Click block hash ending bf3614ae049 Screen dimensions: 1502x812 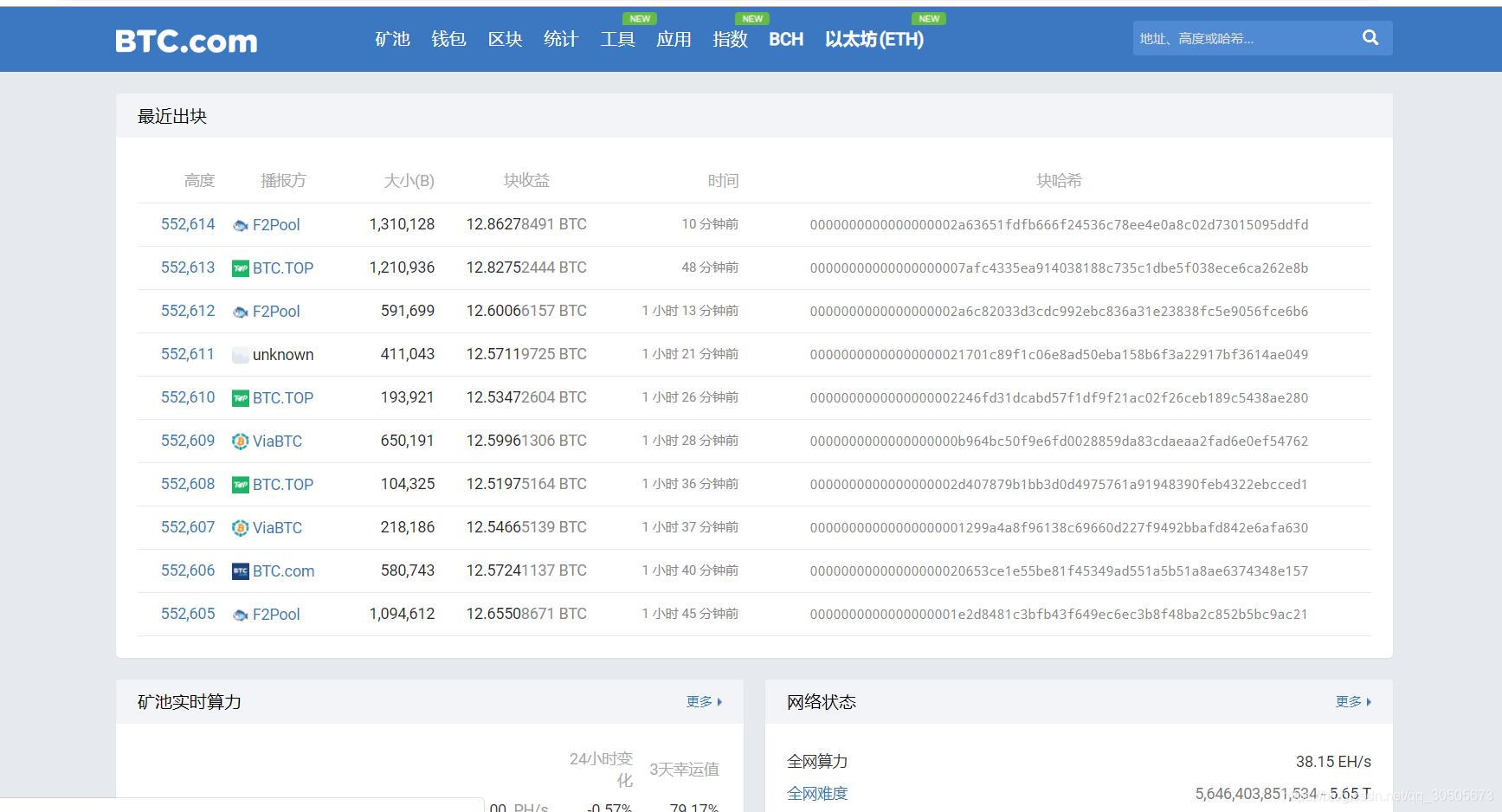pos(1059,355)
